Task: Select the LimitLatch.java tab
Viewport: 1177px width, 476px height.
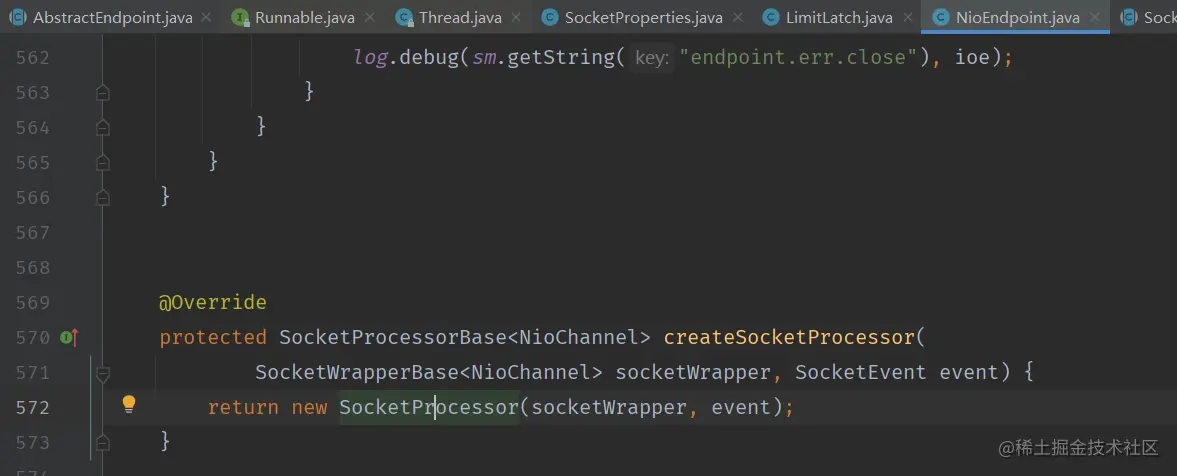Action: tap(838, 17)
